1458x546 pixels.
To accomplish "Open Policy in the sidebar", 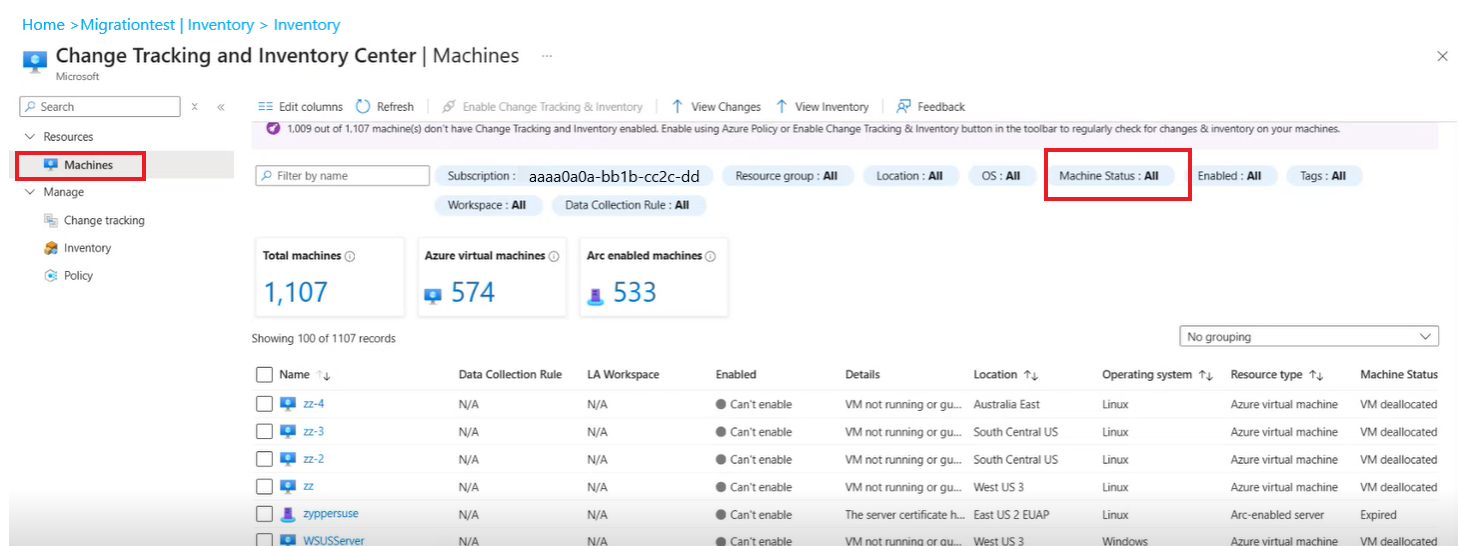I will click(x=78, y=275).
